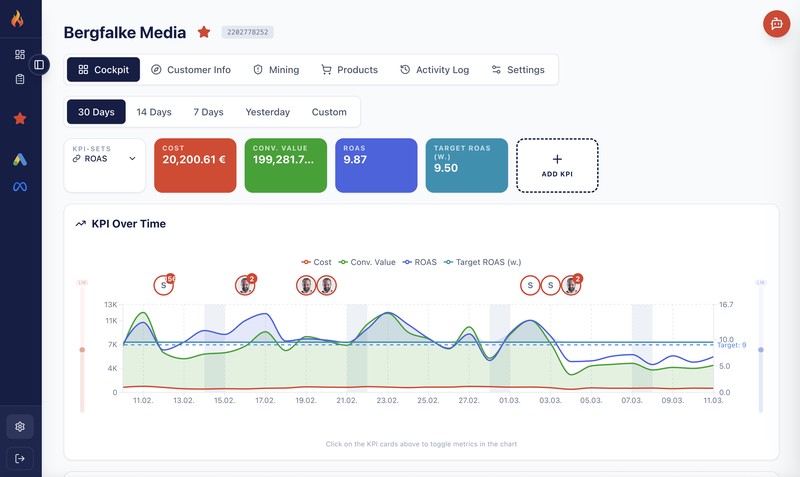
Task: Toggle the ROAS KPI card
Action: point(376,165)
